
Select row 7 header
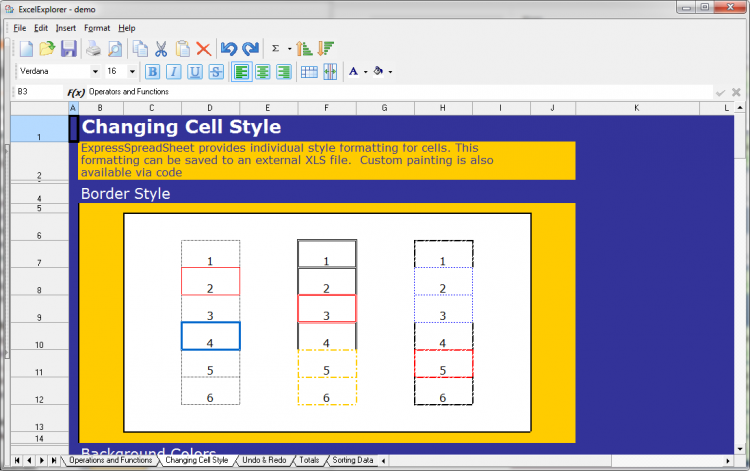pos(39,254)
